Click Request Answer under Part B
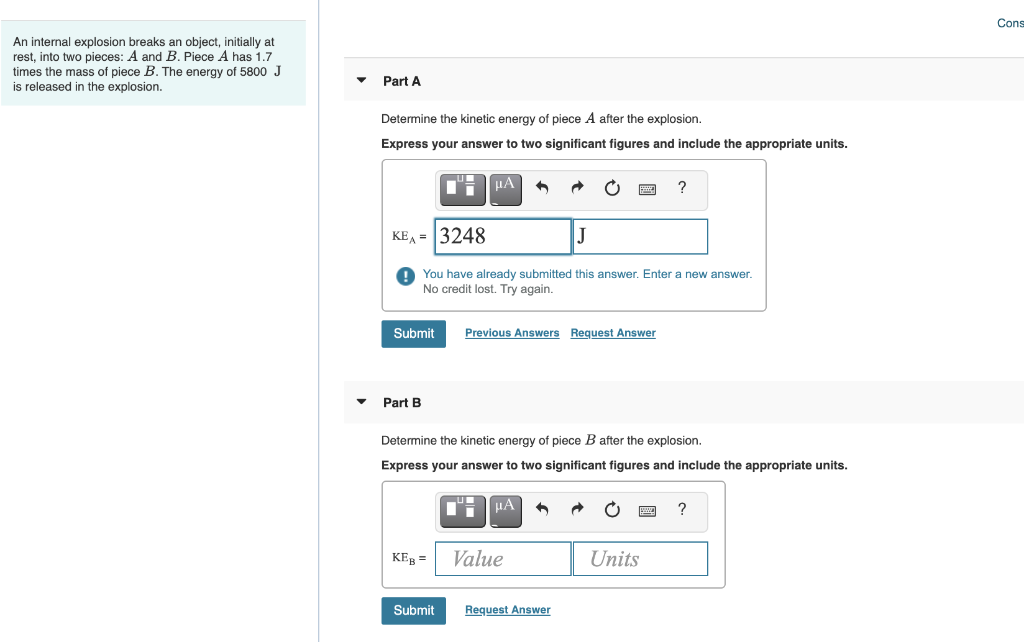The image size is (1024, 642). [507, 609]
